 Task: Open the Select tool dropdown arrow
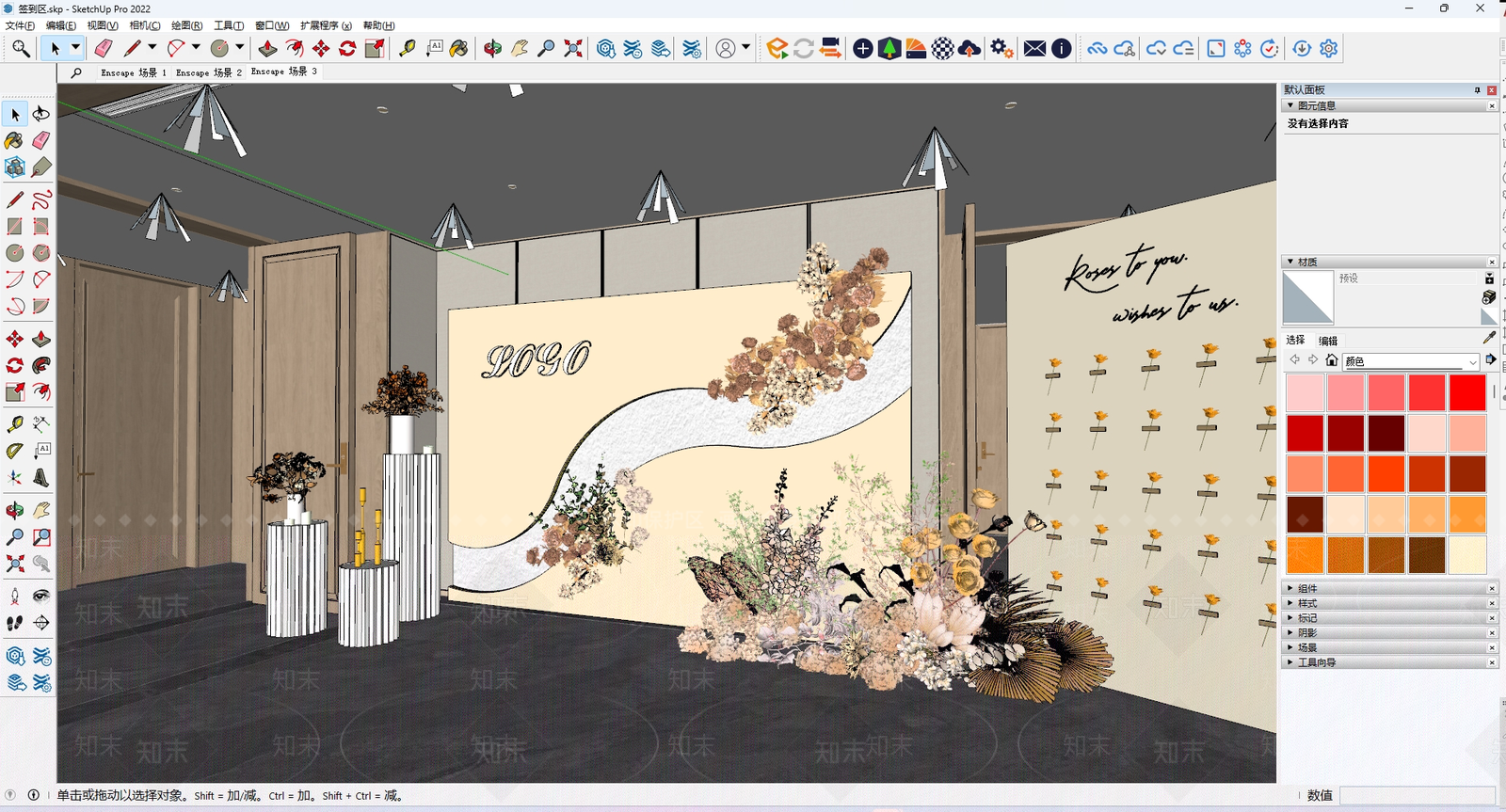76,48
